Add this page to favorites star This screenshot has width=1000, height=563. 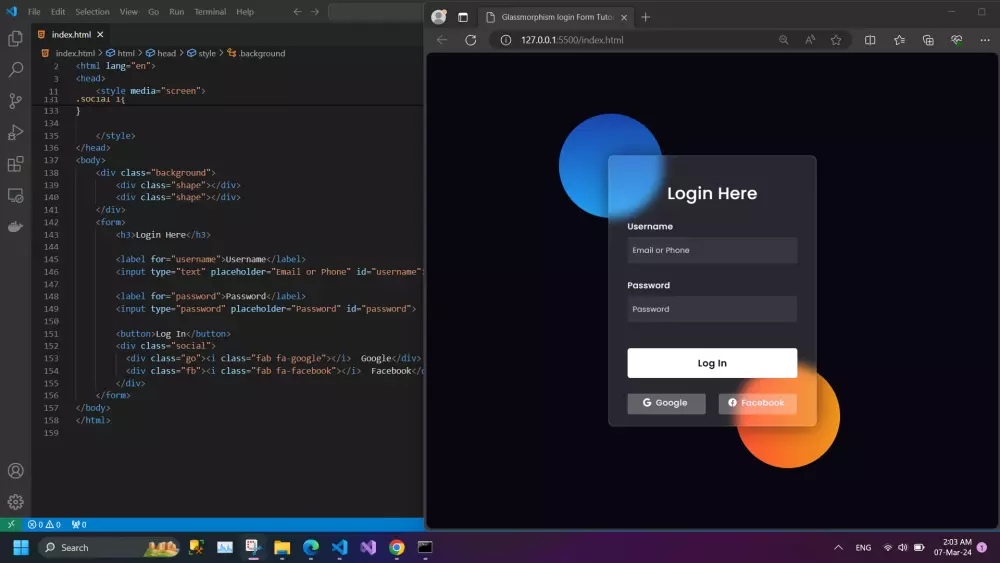pyautogui.click(x=836, y=40)
